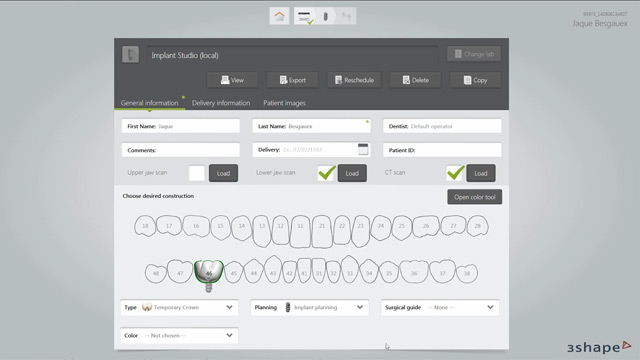
Task: Expand the Surgical guide dropdown
Action: tap(440, 307)
